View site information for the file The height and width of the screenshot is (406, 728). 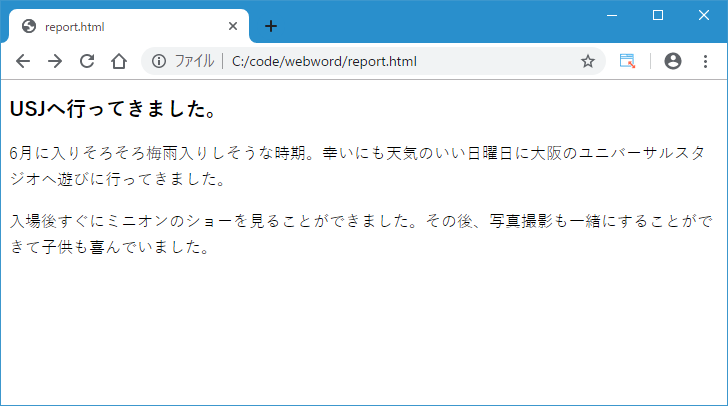click(x=159, y=61)
